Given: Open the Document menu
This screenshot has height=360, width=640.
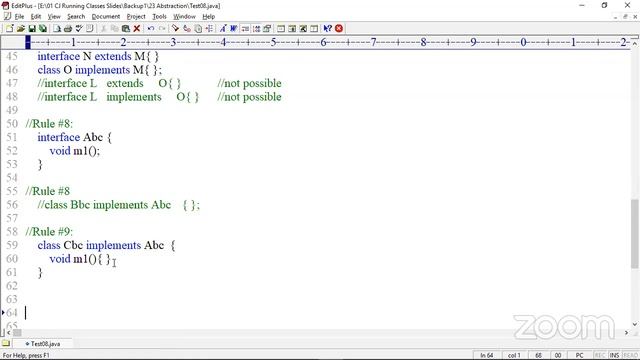Looking at the screenshot, I should click(106, 16).
